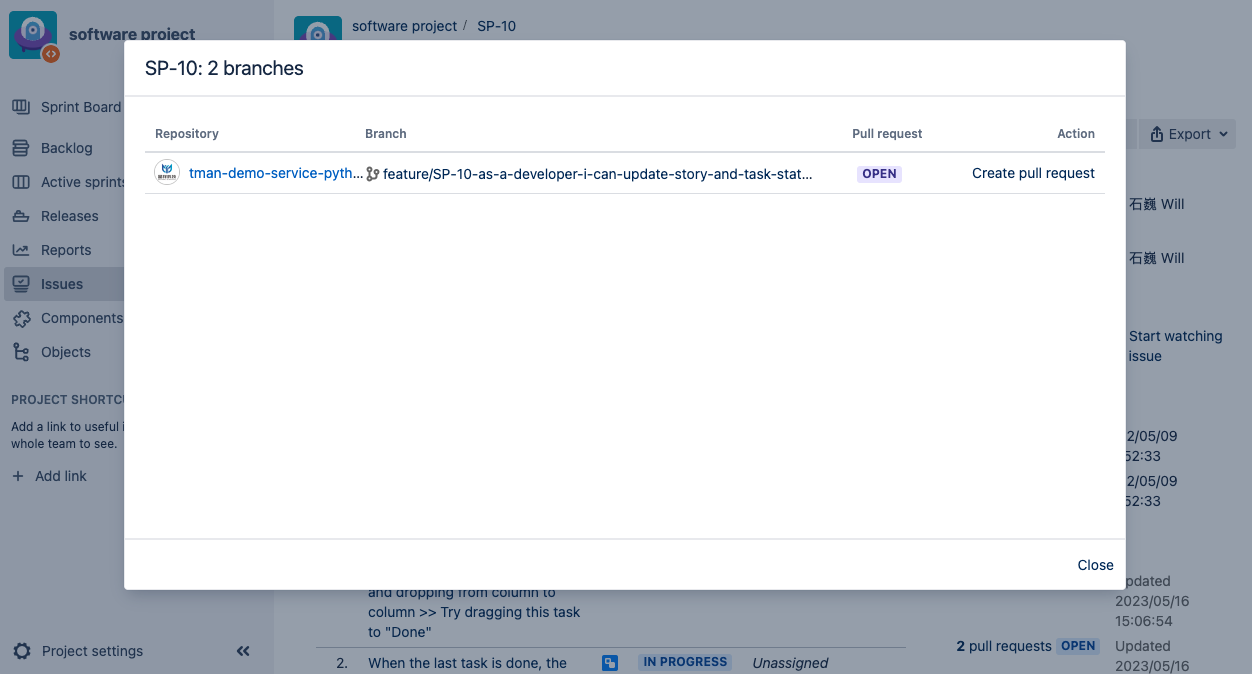Click the 2 pull requests link
This screenshot has height=674, width=1252.
[1004, 646]
